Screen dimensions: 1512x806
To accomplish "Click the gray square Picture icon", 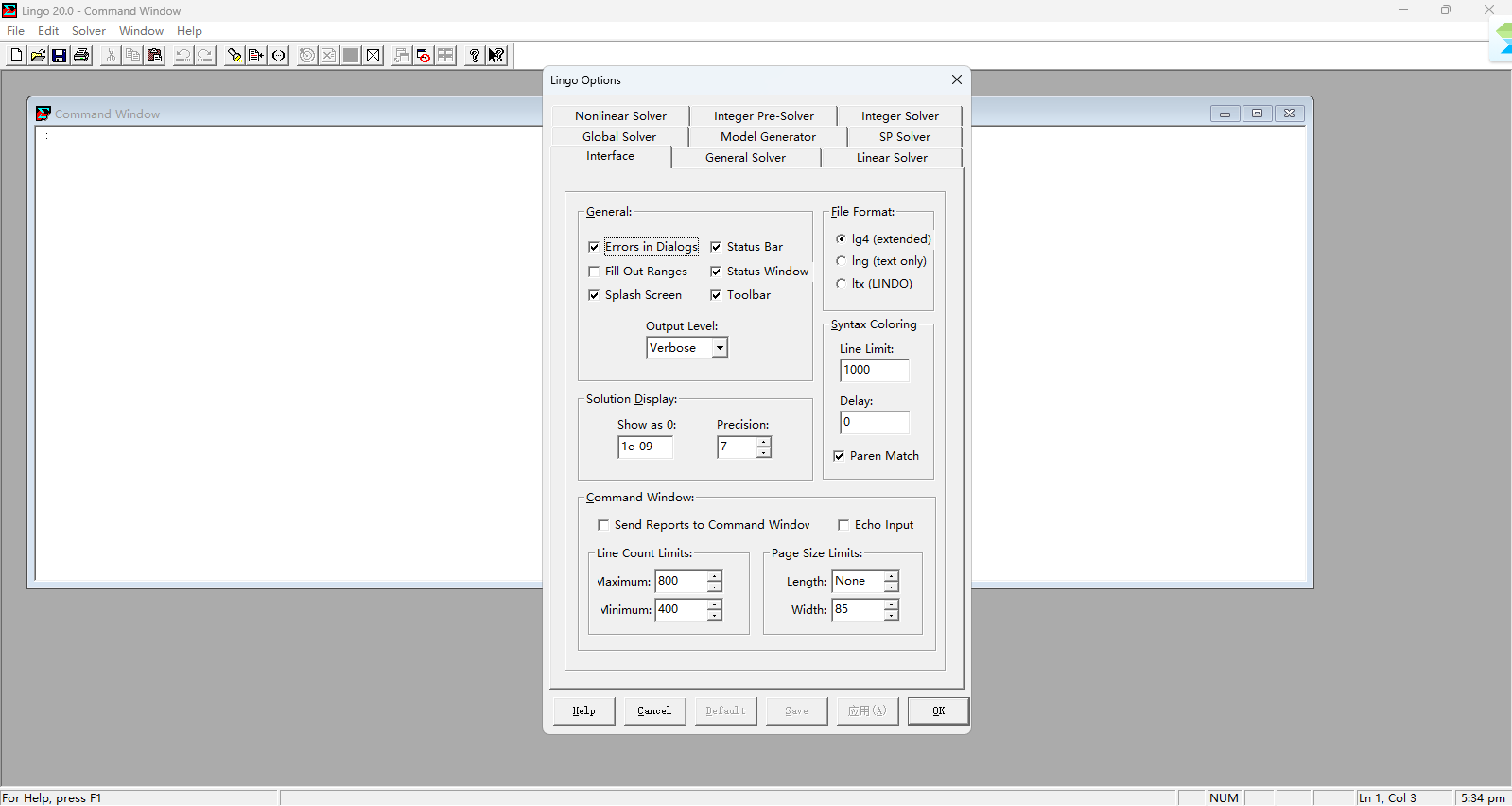I will (351, 56).
